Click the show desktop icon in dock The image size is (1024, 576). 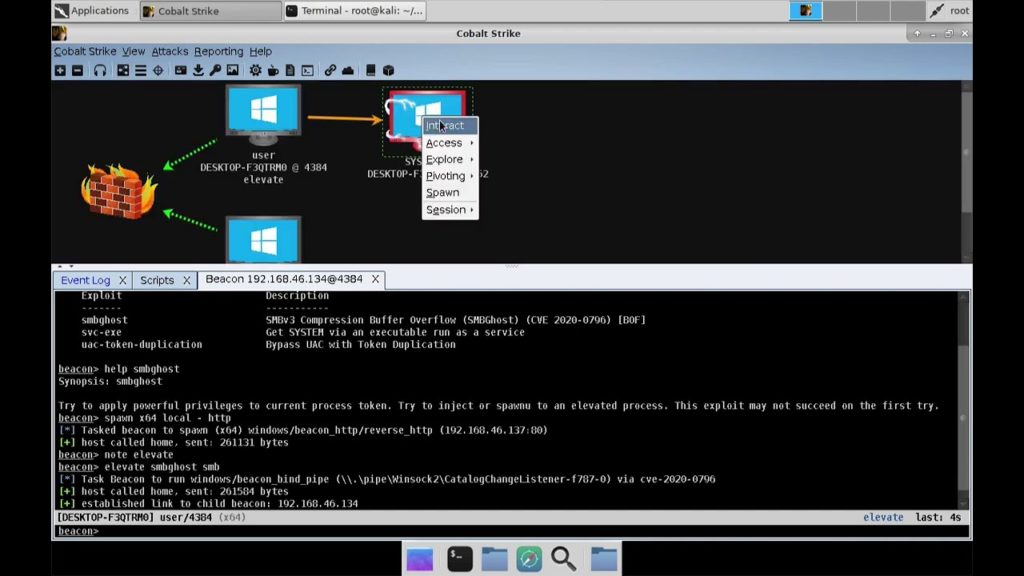420,559
